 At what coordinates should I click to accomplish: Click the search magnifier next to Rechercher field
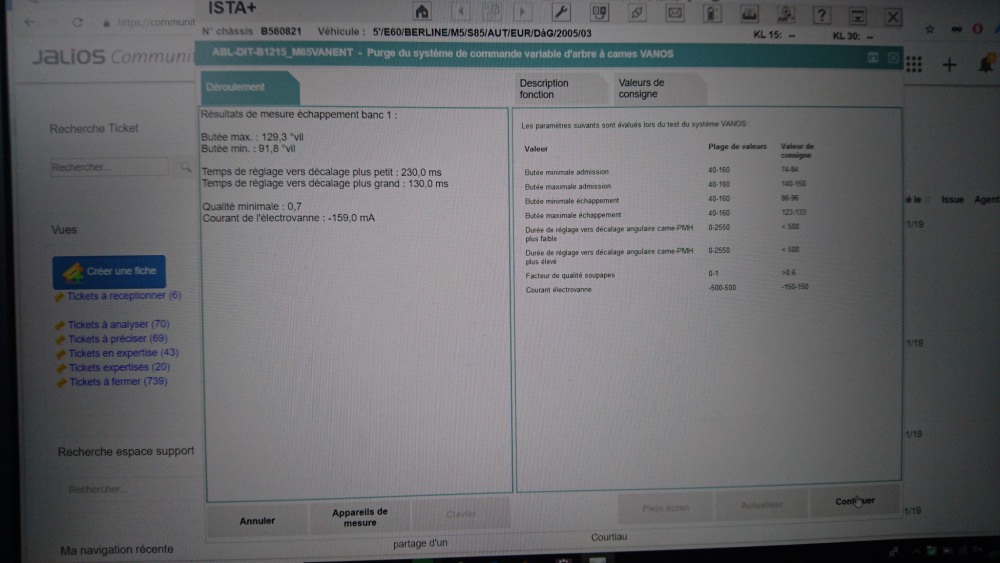[186, 167]
